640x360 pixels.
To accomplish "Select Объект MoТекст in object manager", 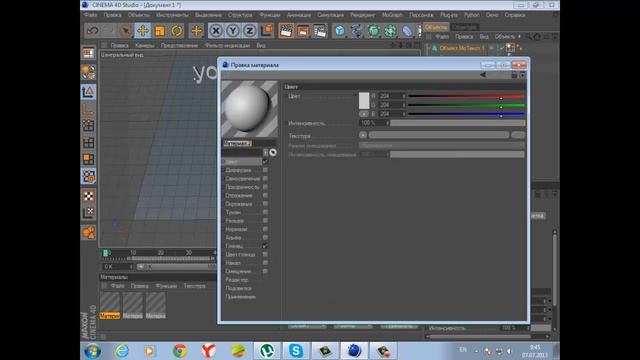I will pyautogui.click(x=462, y=48).
